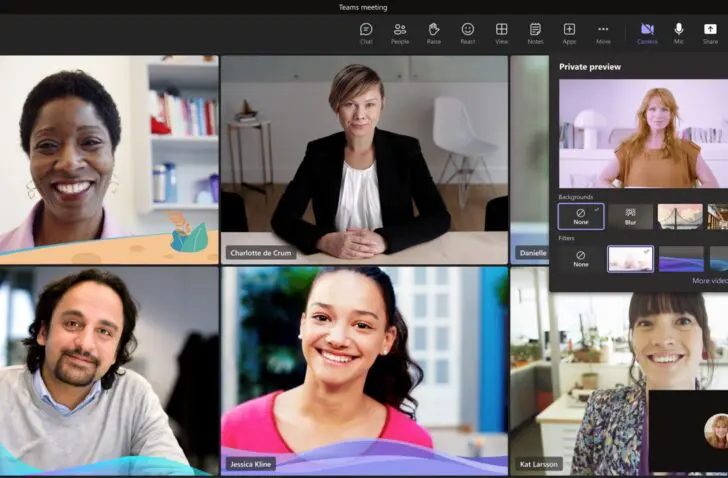The width and height of the screenshot is (728, 478).
Task: Mute the Mic
Action: 679,33
